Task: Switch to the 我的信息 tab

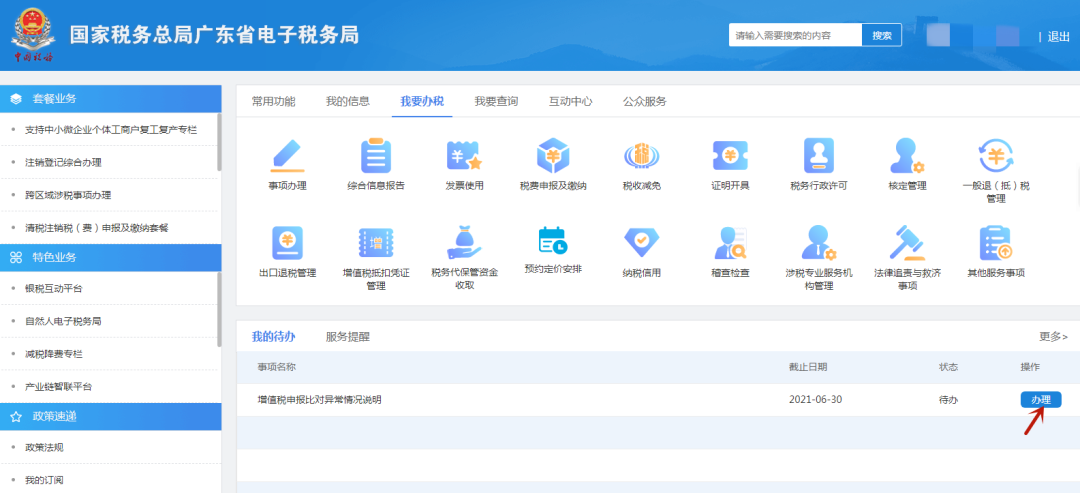Action: tap(348, 101)
